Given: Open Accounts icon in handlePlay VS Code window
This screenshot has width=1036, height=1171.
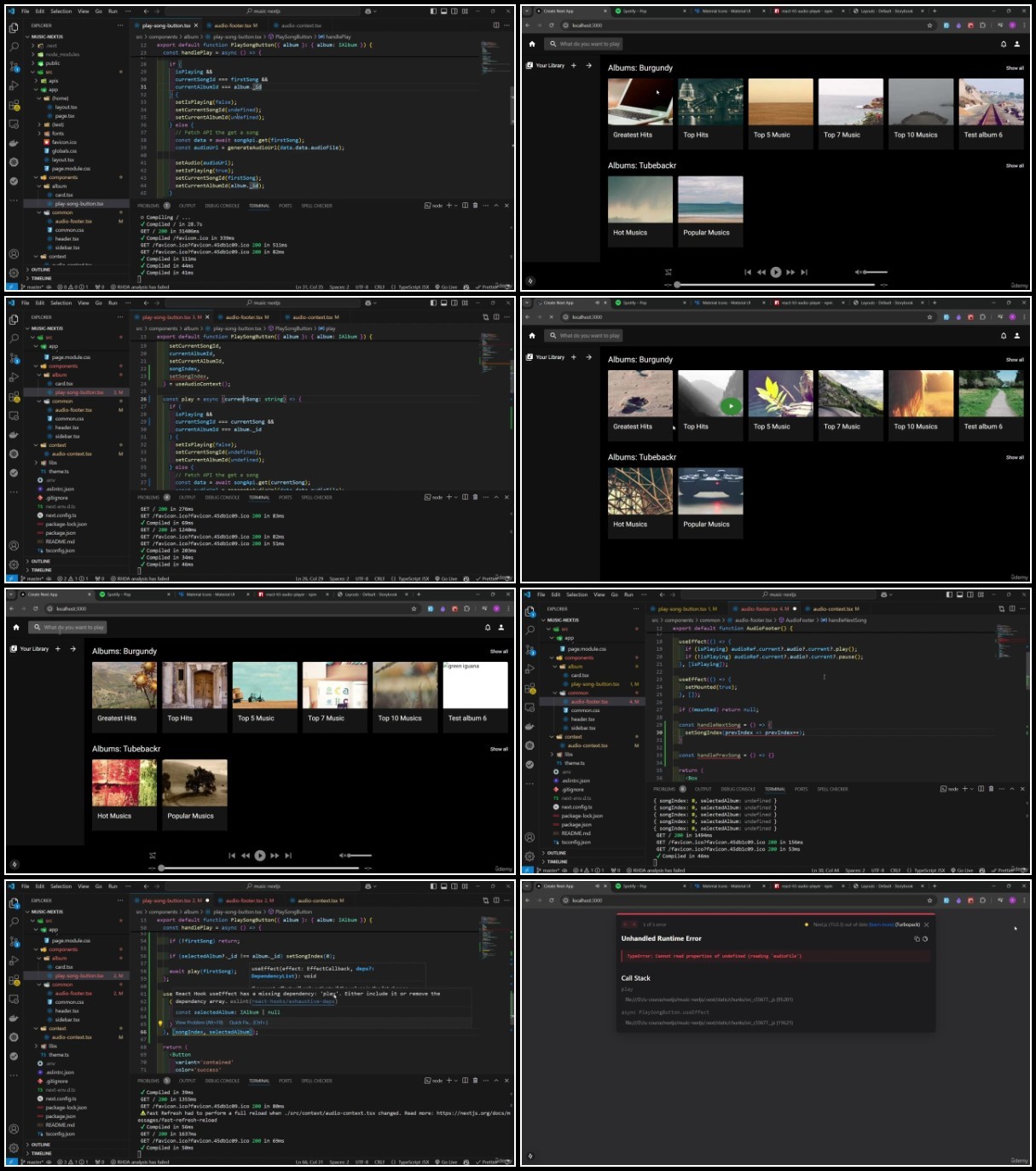Looking at the screenshot, I should click(14, 253).
